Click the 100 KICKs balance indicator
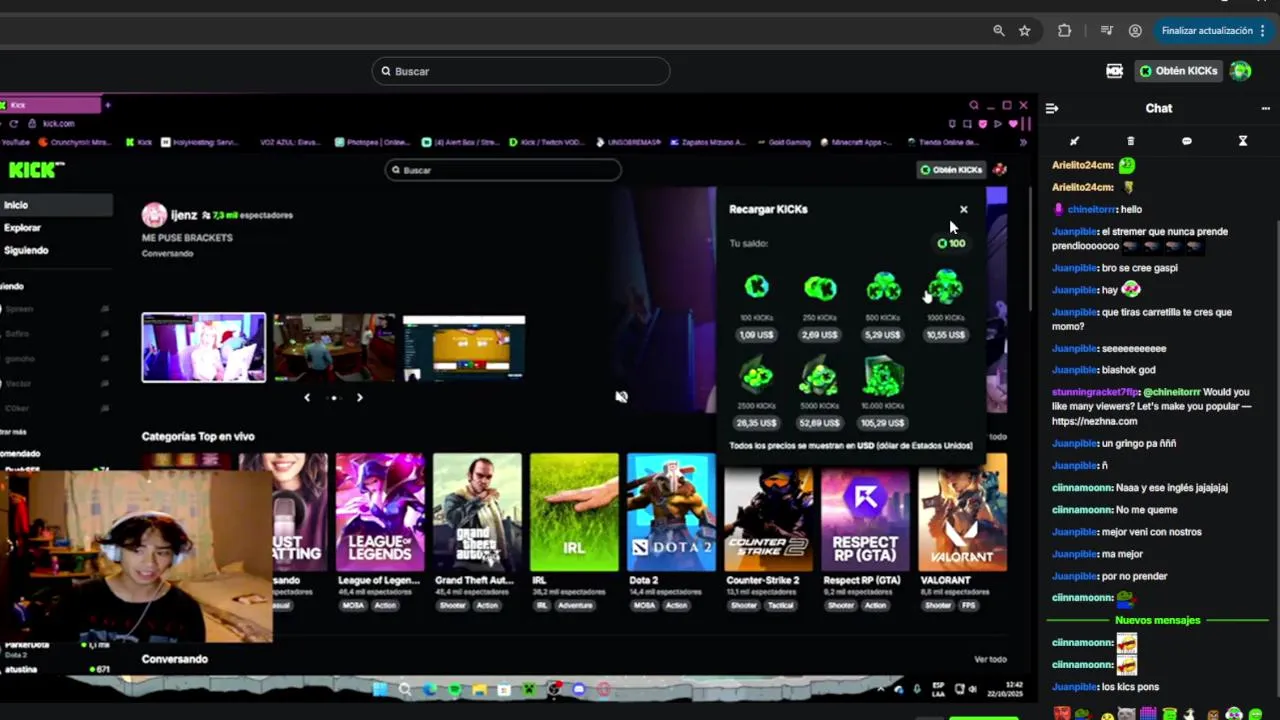This screenshot has width=1280, height=720. coord(951,243)
